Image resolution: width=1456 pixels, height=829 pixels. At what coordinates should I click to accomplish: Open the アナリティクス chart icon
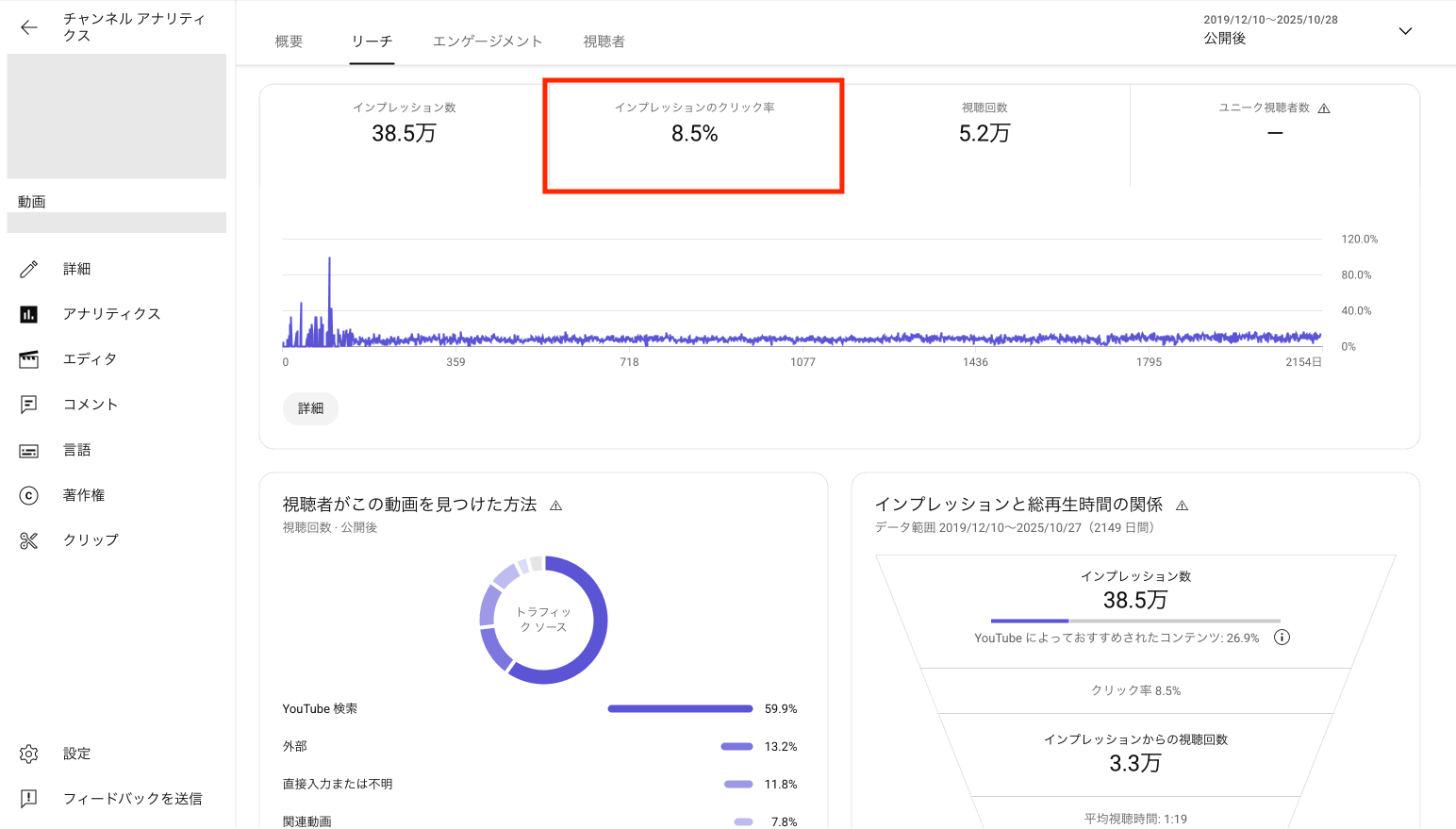pos(29,314)
